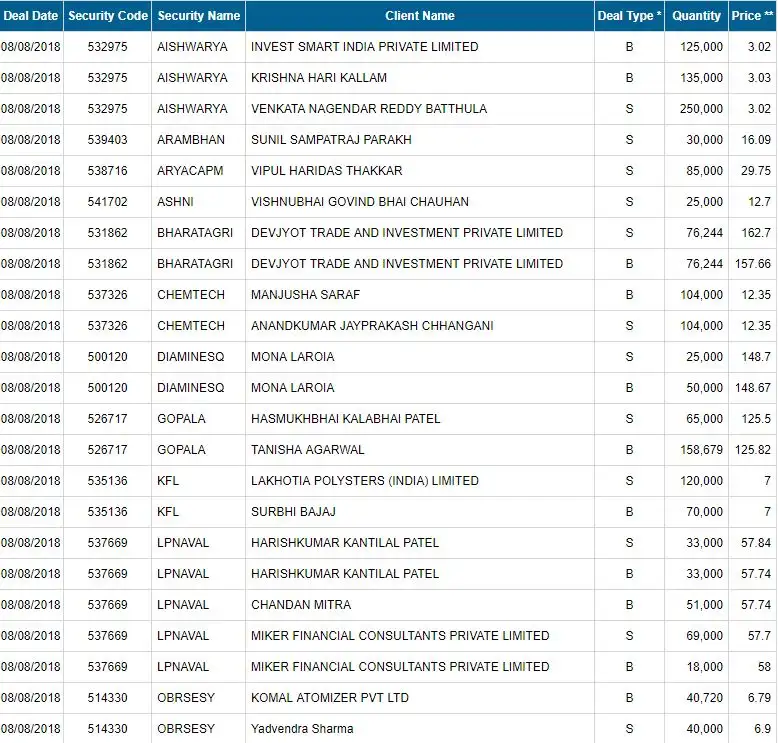The height and width of the screenshot is (743, 778).
Task: Click the Yadvendra Sharma client name
Action: (x=302, y=729)
